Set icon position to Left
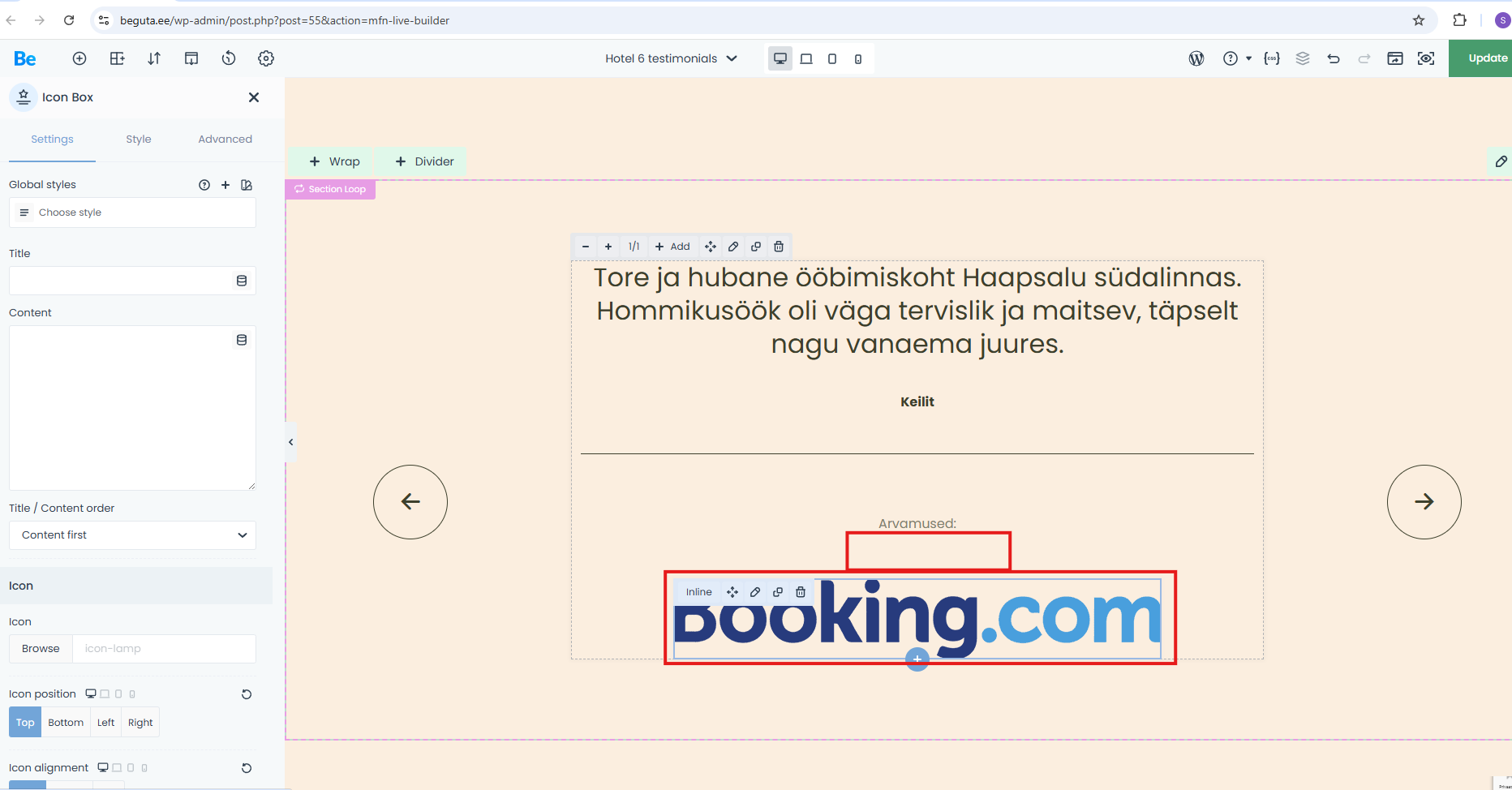The width and height of the screenshot is (1512, 790). pyautogui.click(x=105, y=723)
